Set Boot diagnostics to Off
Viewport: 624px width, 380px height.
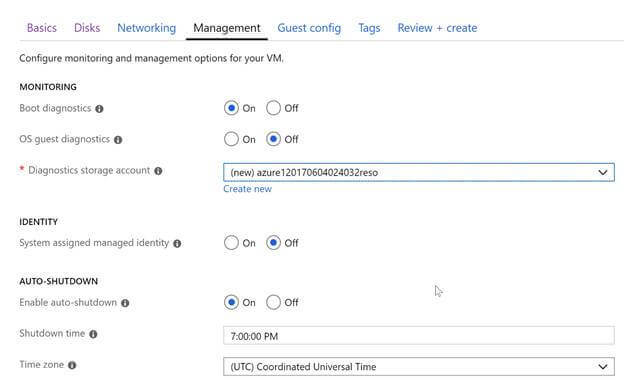click(x=273, y=108)
